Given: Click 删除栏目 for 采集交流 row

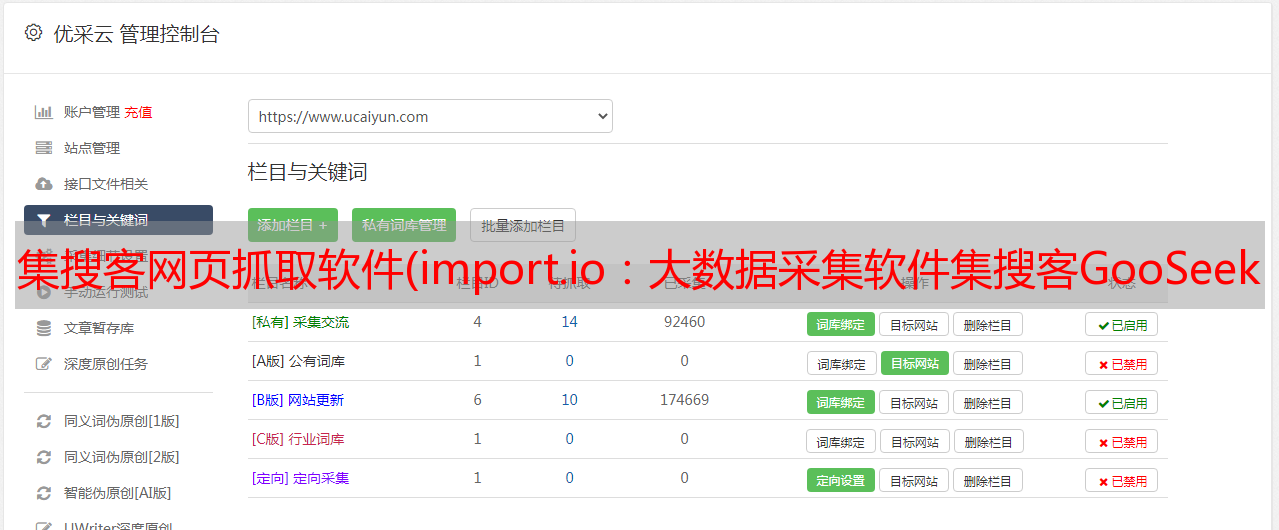Looking at the screenshot, I should (987, 324).
